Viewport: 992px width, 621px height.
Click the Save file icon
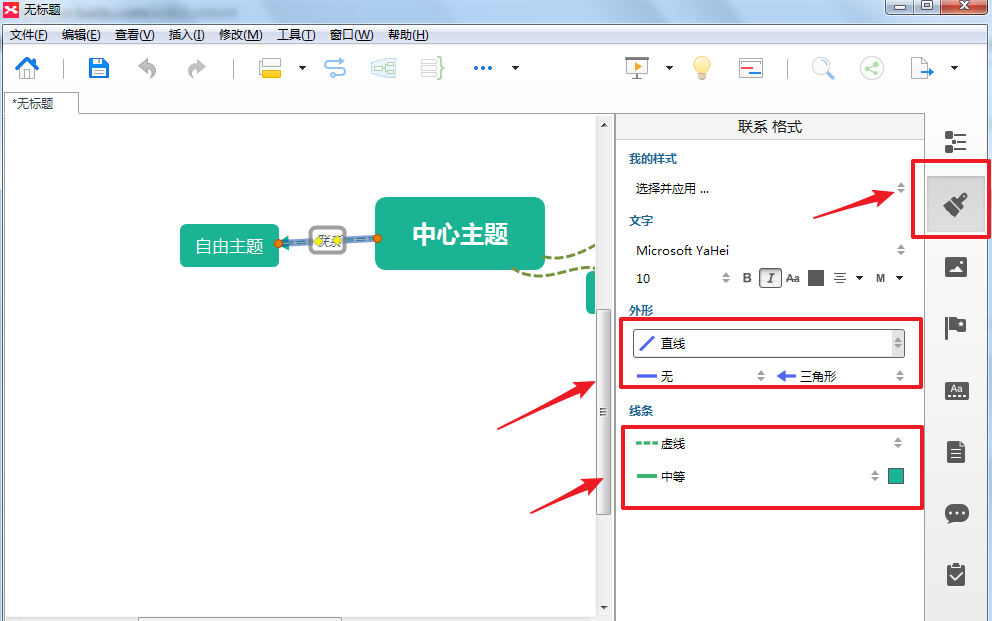98,67
